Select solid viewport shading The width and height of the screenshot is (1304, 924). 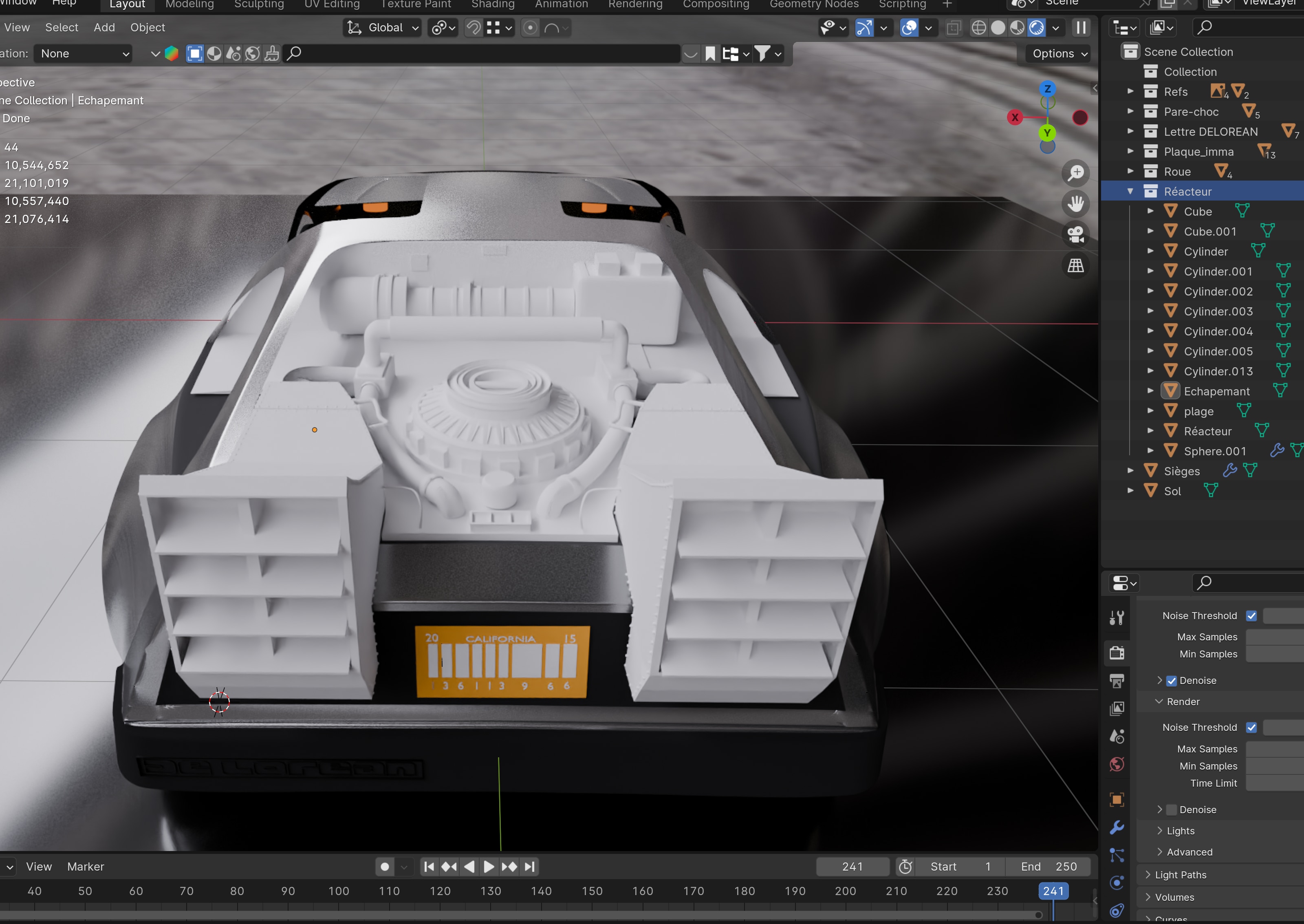pyautogui.click(x=998, y=27)
